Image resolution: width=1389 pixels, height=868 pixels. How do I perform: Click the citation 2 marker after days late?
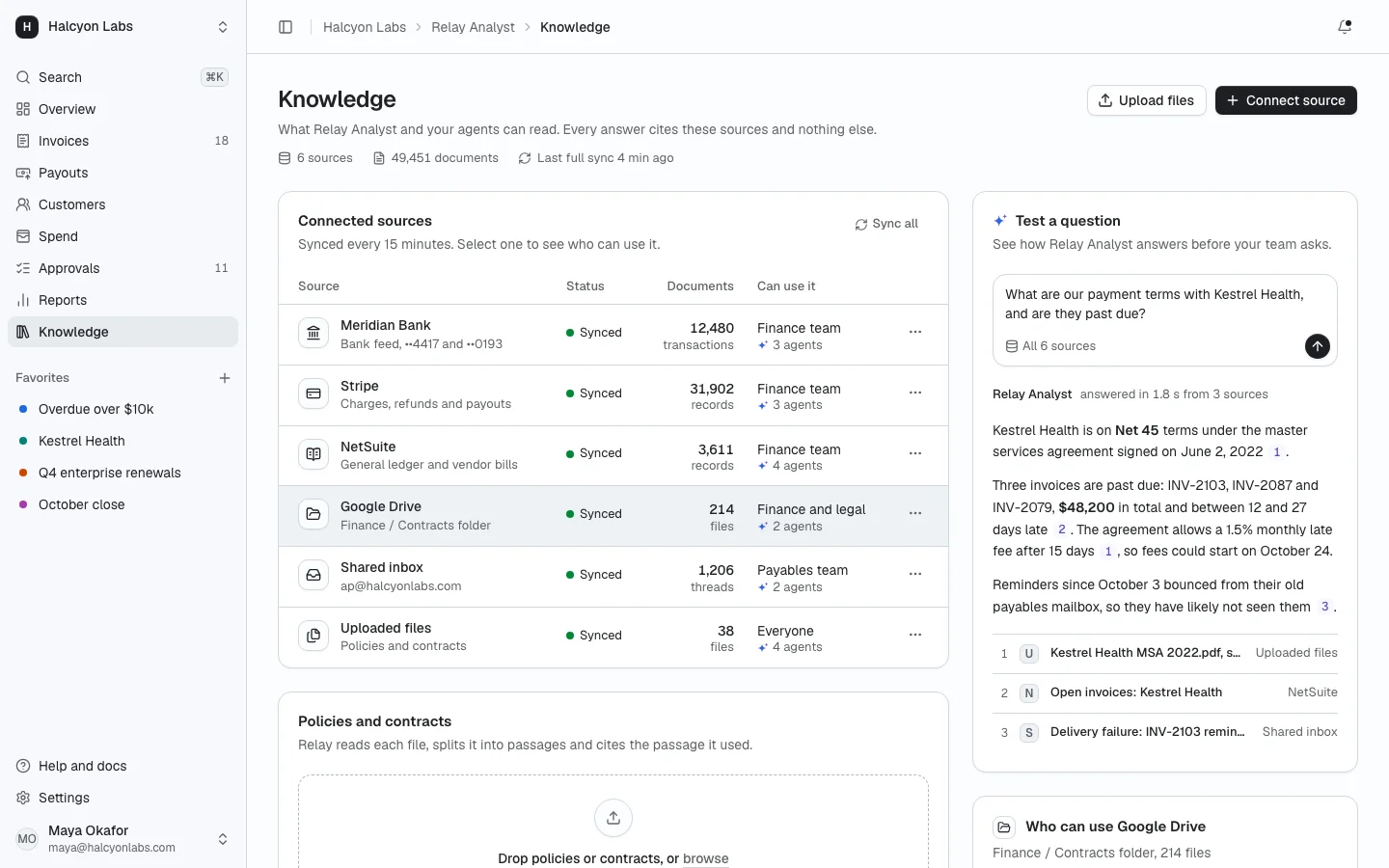point(1062,529)
